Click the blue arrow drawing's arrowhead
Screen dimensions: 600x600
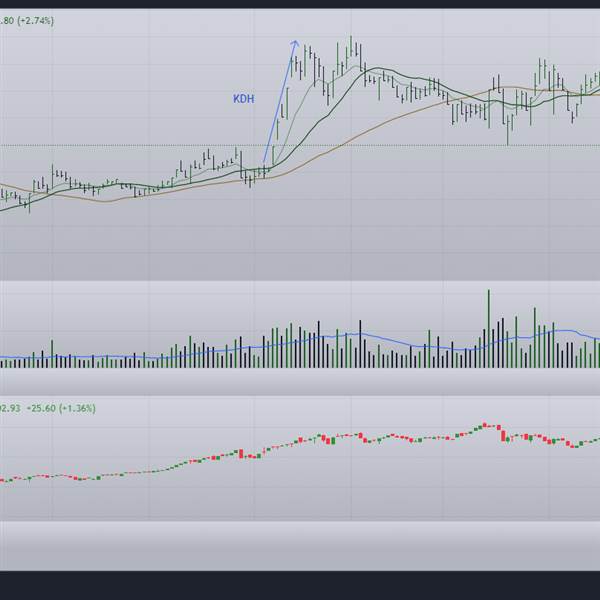pos(294,43)
